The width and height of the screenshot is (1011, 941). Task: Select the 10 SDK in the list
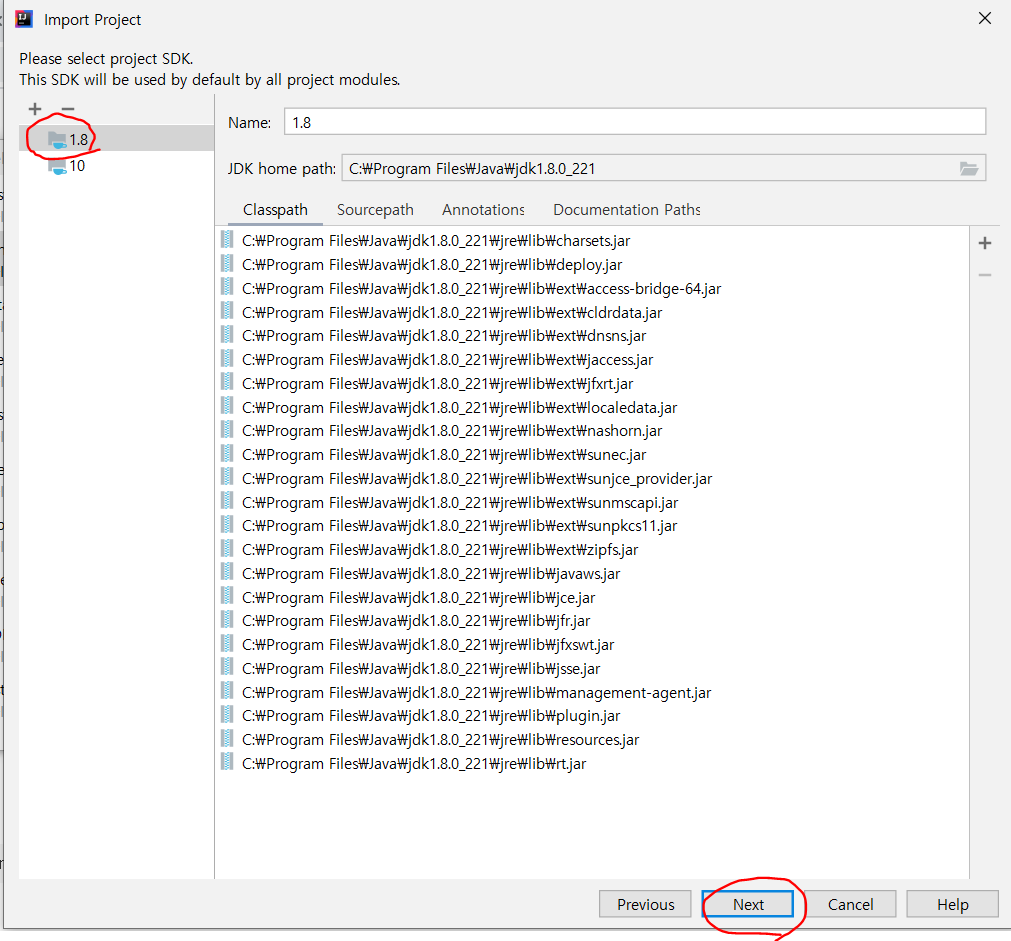click(x=116, y=166)
